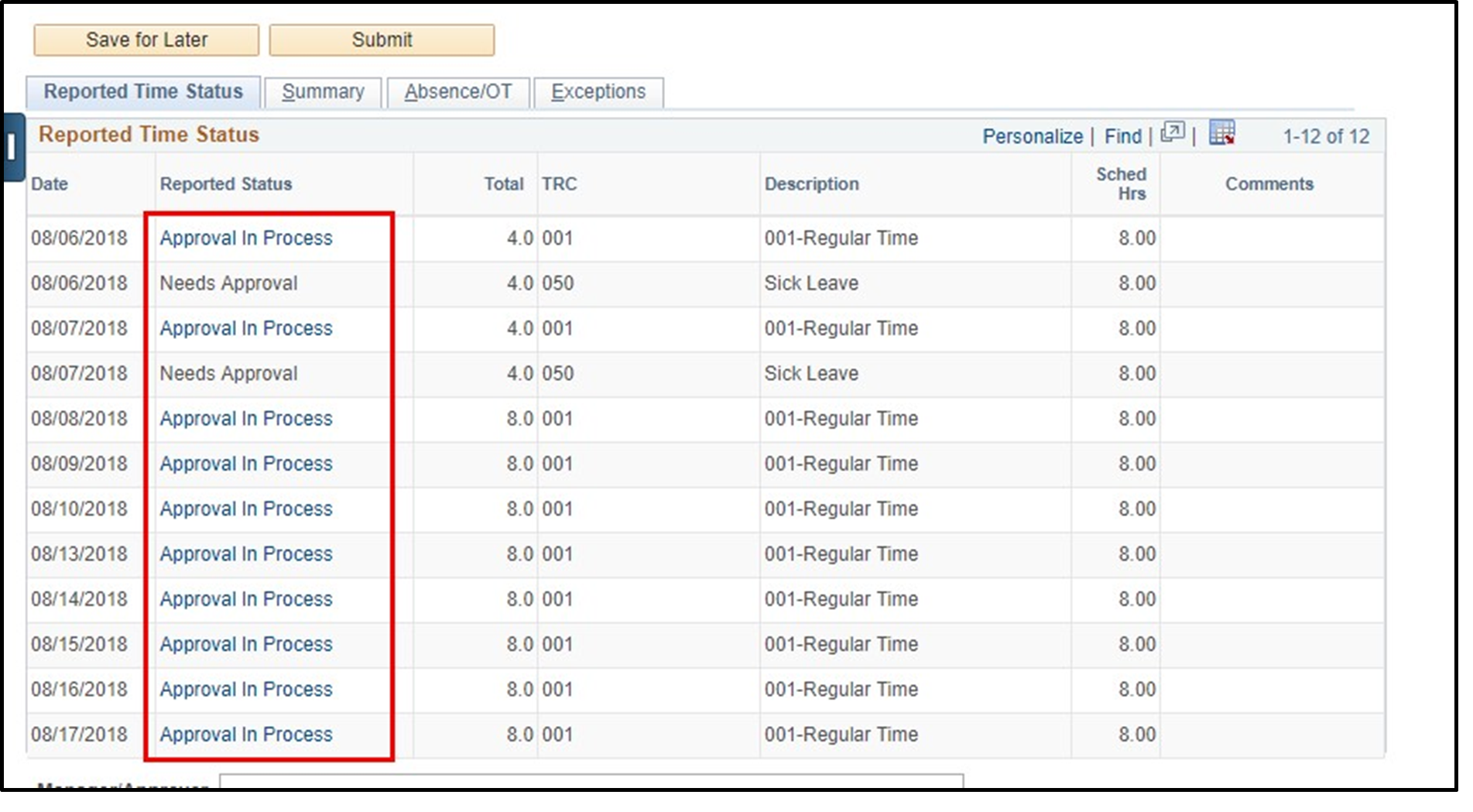
Task: Click the Find link above the grid
Action: click(1122, 136)
